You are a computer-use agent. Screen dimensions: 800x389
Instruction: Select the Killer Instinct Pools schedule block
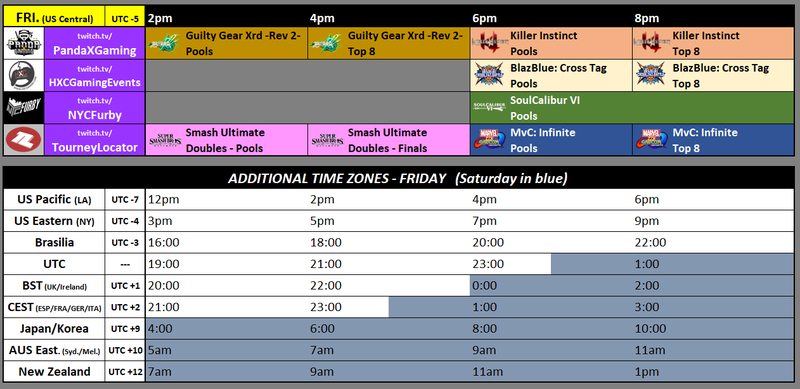(551, 43)
